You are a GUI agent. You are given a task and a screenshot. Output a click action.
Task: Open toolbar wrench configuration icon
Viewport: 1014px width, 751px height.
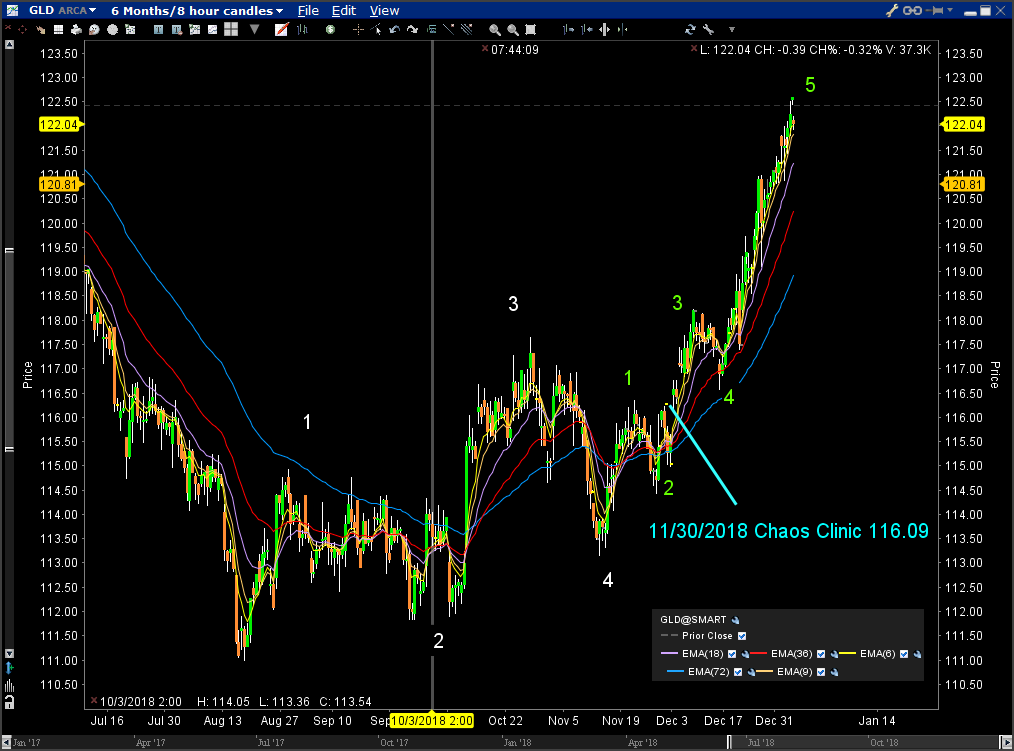click(x=708, y=30)
